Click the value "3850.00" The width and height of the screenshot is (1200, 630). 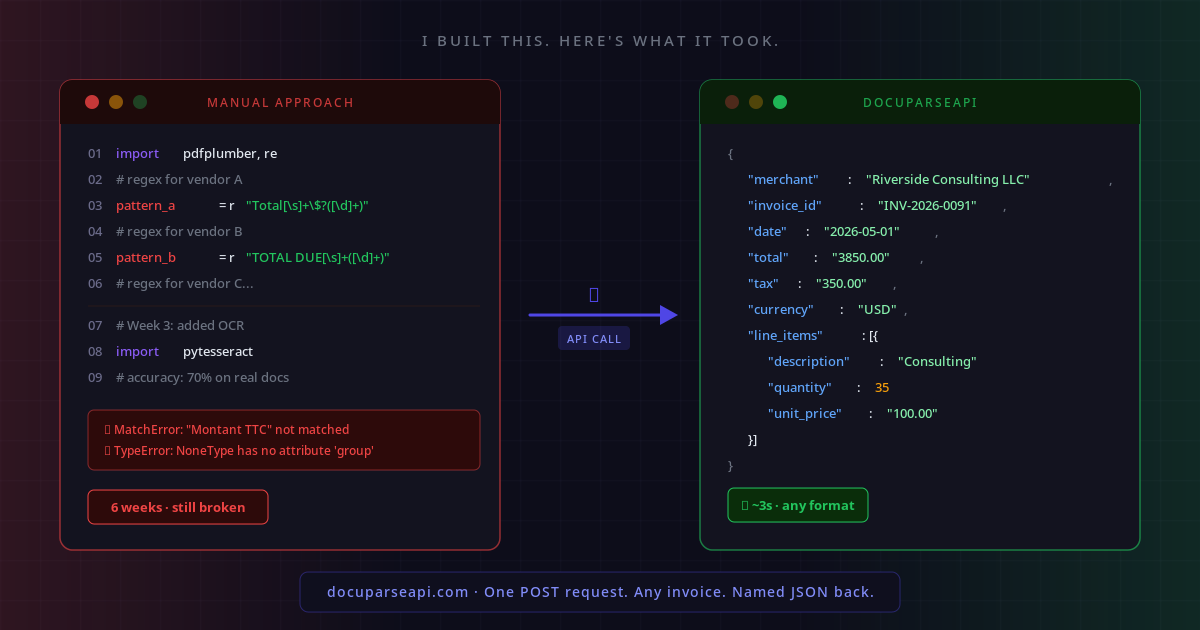(862, 258)
